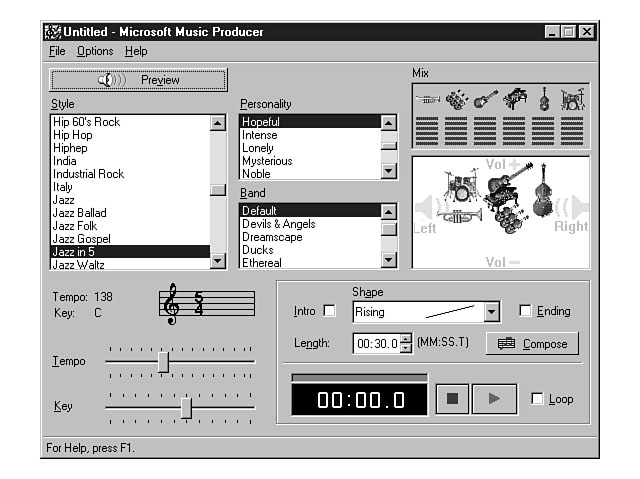The width and height of the screenshot is (640, 479).
Task: Open the Options menu
Action: (95, 51)
